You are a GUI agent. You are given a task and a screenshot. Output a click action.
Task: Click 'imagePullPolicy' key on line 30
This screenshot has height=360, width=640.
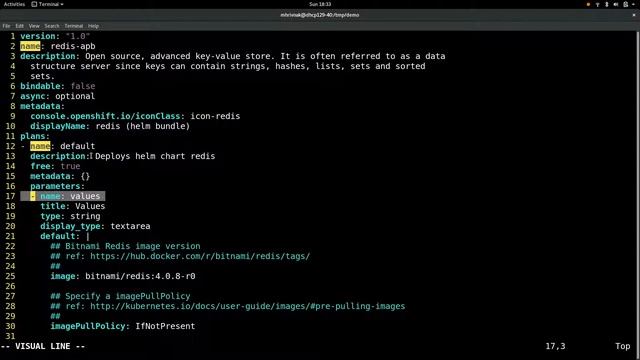click(87, 326)
